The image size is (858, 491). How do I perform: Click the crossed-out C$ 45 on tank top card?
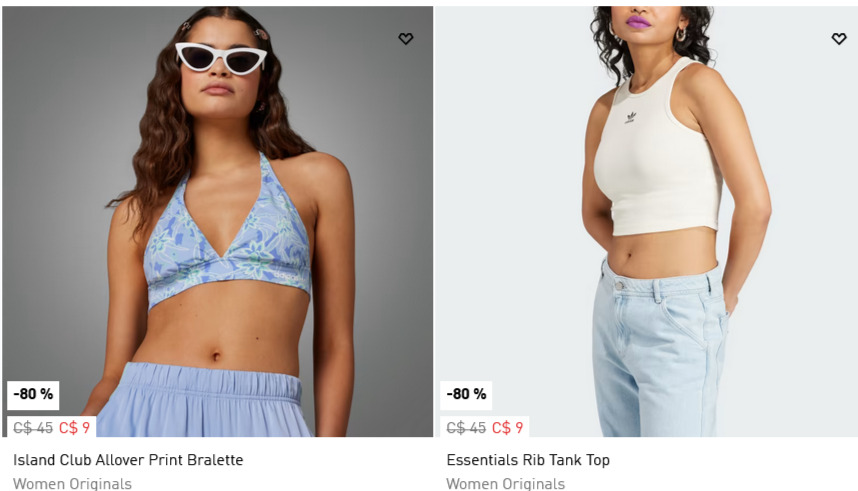click(x=466, y=428)
